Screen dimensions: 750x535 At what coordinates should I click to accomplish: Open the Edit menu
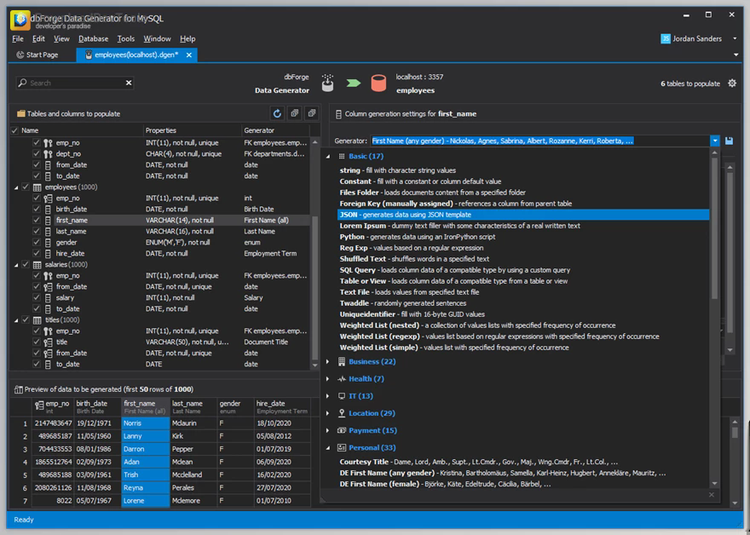(38, 39)
